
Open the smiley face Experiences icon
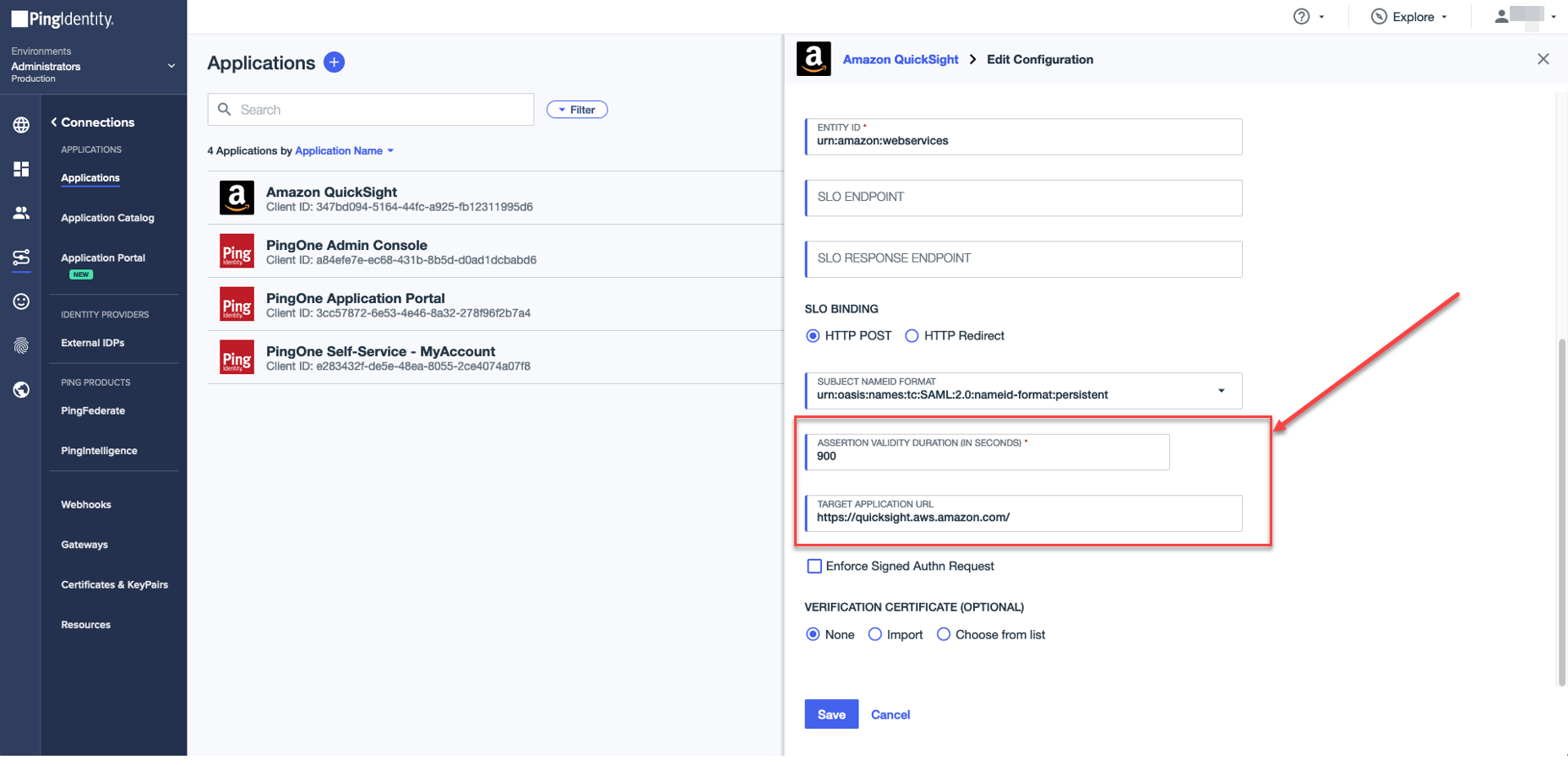click(x=21, y=301)
